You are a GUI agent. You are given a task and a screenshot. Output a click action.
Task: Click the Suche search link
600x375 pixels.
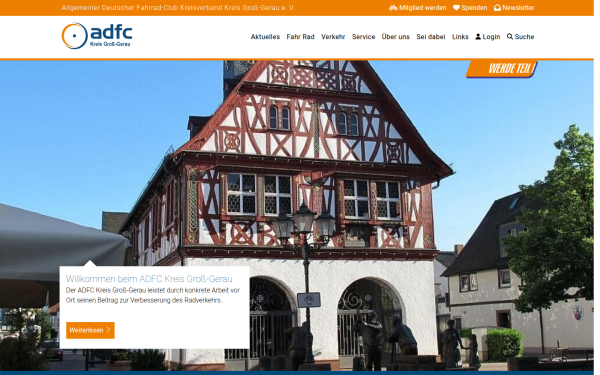coord(520,37)
